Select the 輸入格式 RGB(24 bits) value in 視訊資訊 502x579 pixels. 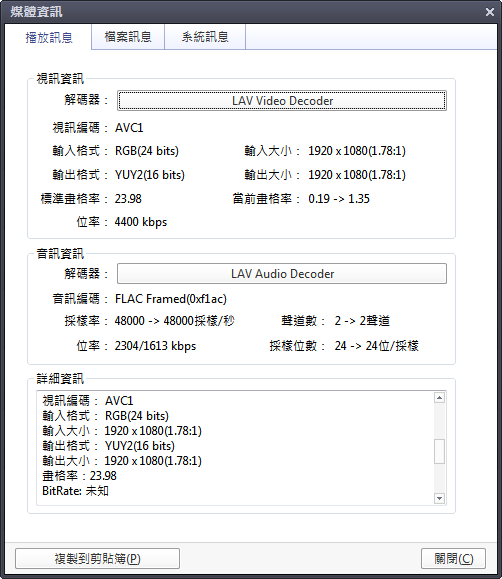(x=147, y=151)
